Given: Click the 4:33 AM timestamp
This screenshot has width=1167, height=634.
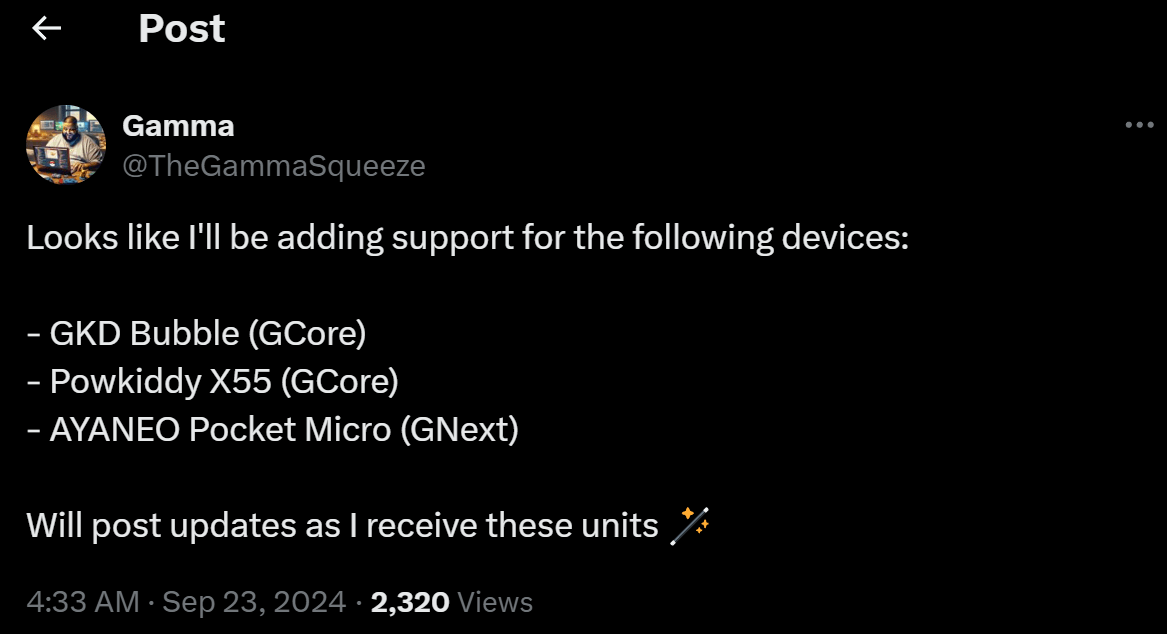Looking at the screenshot, I should [x=83, y=602].
